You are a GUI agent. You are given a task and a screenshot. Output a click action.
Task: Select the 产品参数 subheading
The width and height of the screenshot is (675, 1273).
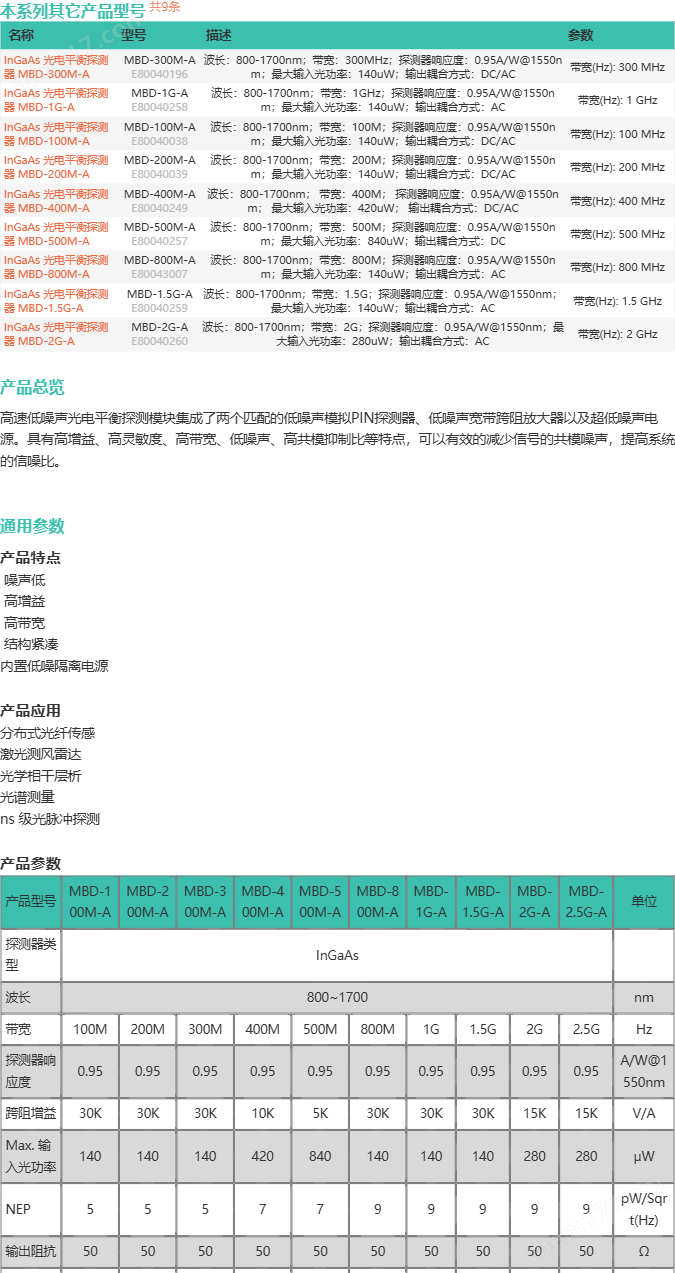(x=30, y=864)
